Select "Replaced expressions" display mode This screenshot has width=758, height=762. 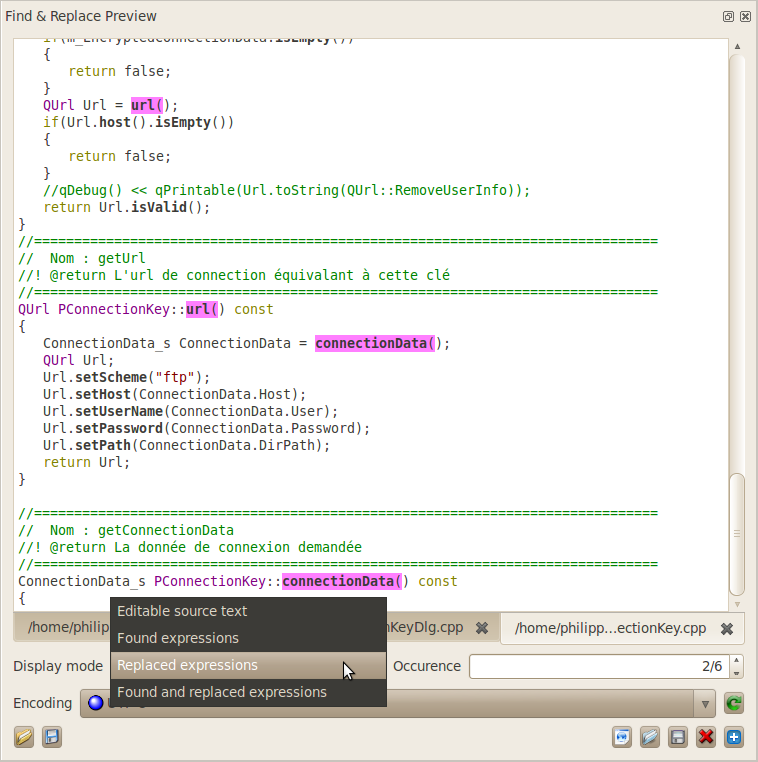coord(187,665)
